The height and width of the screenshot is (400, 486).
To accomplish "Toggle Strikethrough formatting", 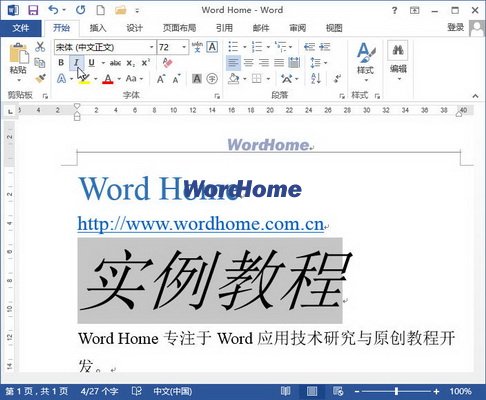I will pyautogui.click(x=115, y=63).
